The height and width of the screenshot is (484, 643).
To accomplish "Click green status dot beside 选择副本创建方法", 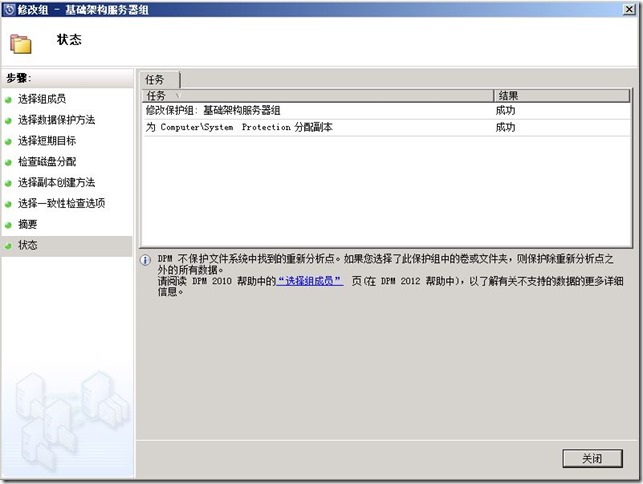I will (x=8, y=183).
